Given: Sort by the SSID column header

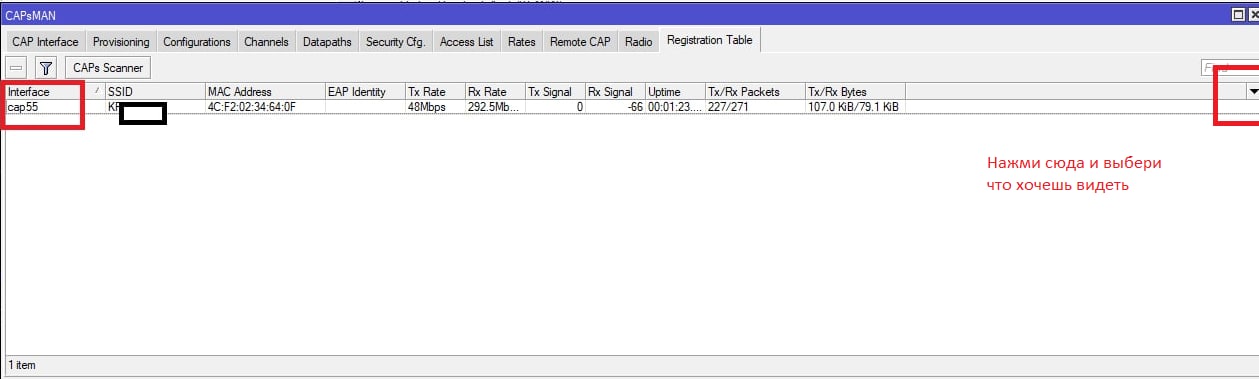Looking at the screenshot, I should tap(154, 92).
